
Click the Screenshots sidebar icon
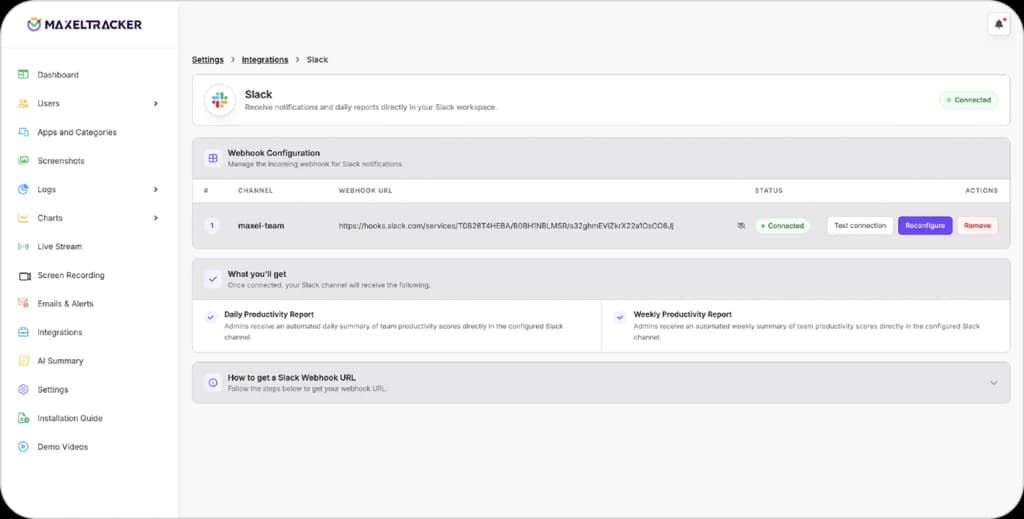(x=24, y=161)
